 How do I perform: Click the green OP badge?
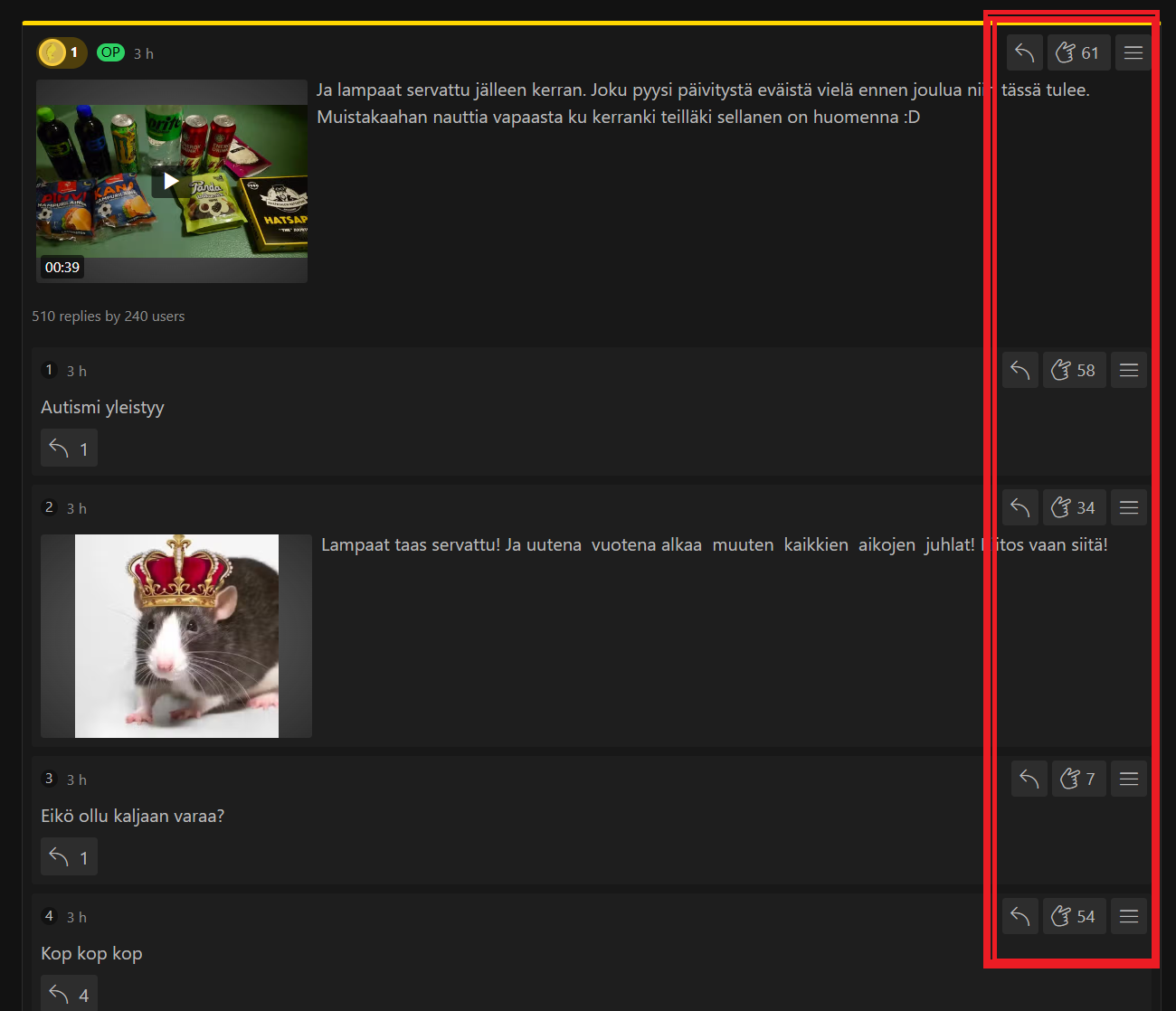click(110, 52)
